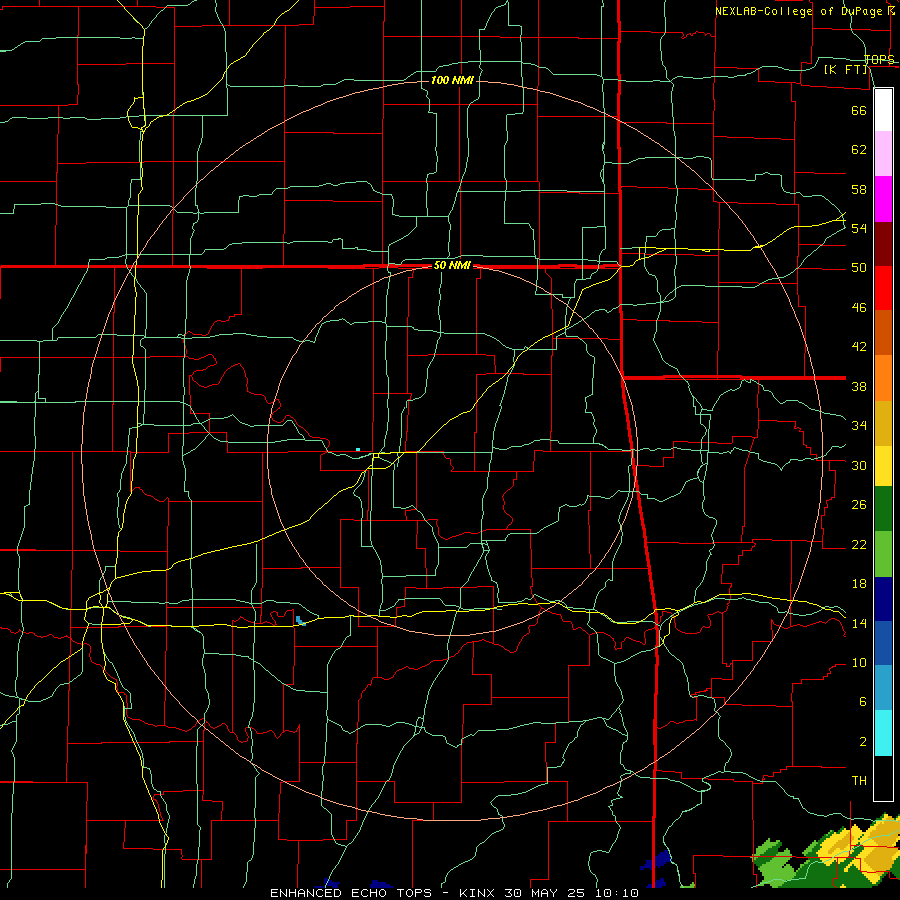Click the "KINX" radar site identifier
Viewport: 900px width, 900px height.
pyautogui.click(x=479, y=893)
